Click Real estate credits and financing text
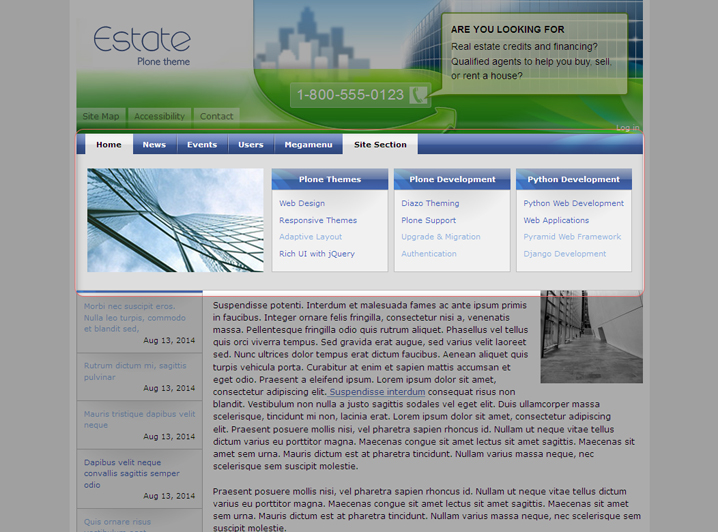 [524, 47]
